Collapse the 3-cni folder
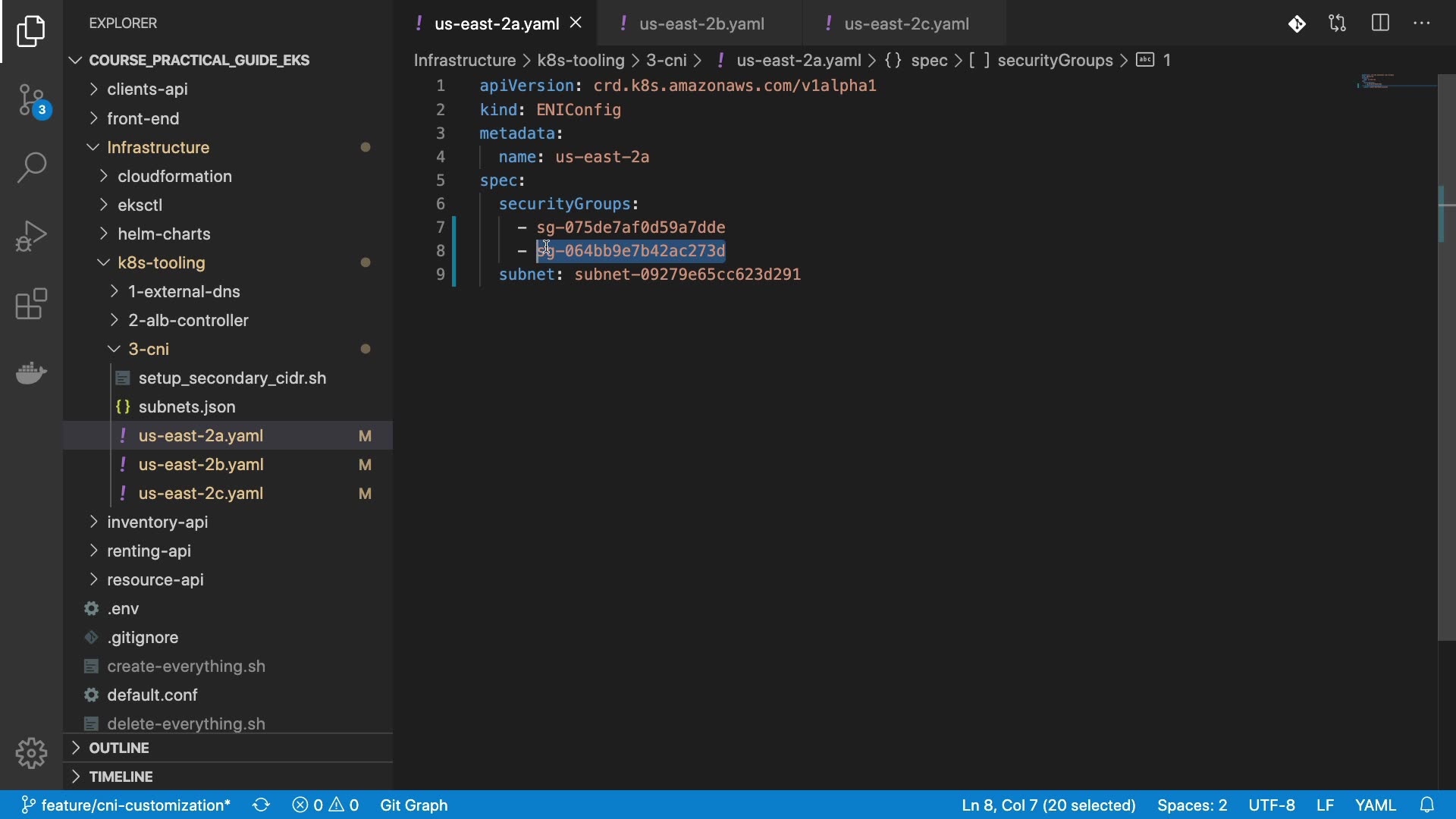This screenshot has width=1456, height=819. coord(149,349)
